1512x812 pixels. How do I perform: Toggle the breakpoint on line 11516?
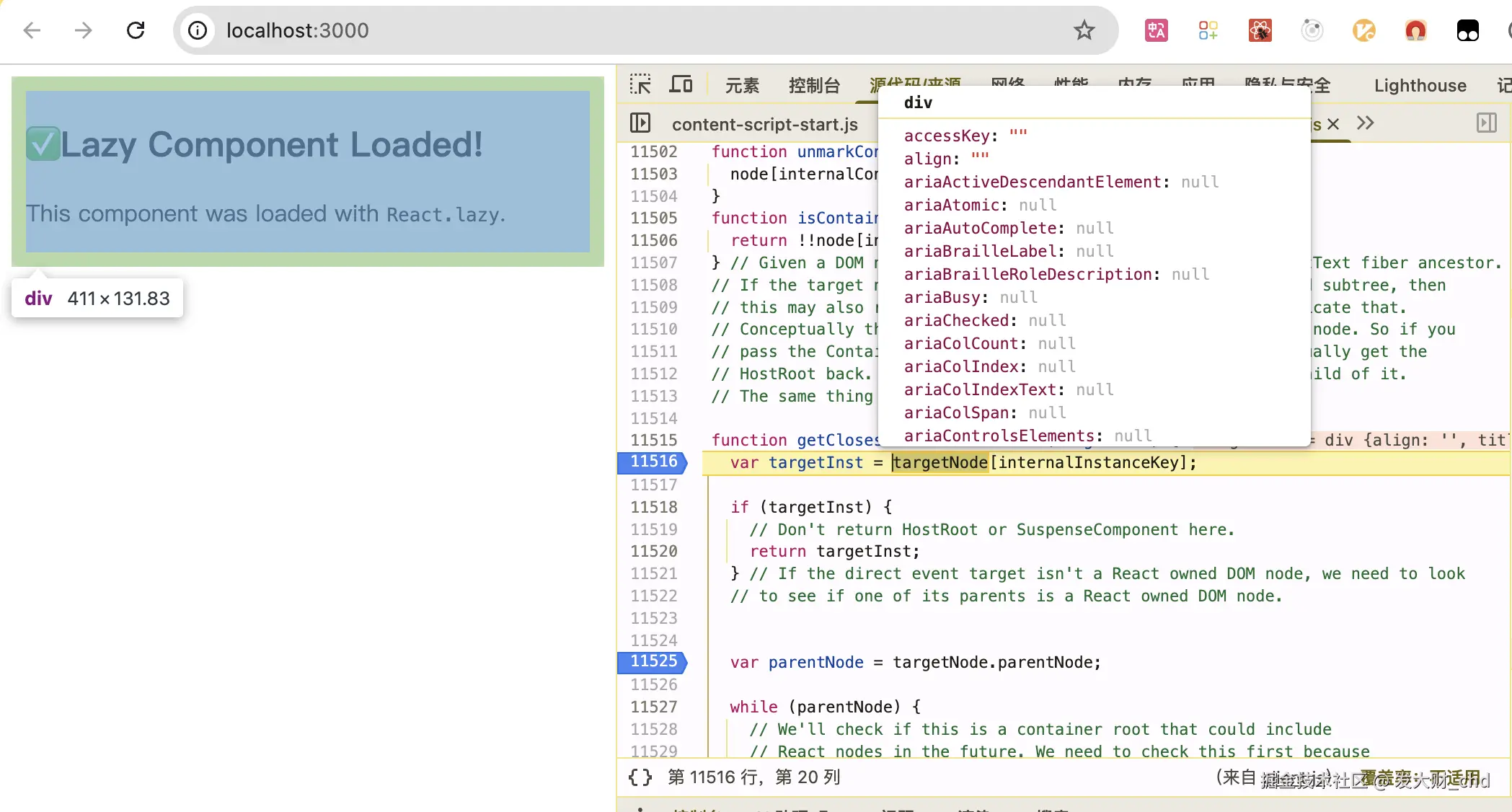(653, 462)
